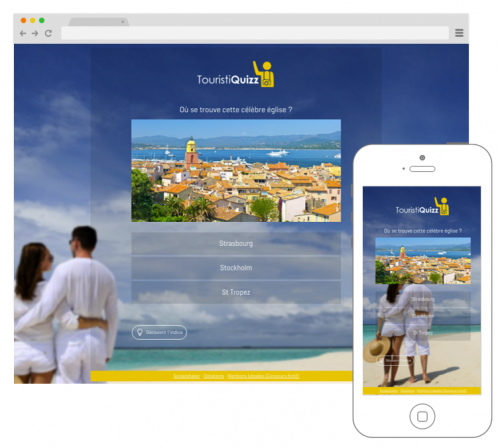Choose the Strasbourg answer in the browser
The height and width of the screenshot is (448, 500).
[236, 244]
